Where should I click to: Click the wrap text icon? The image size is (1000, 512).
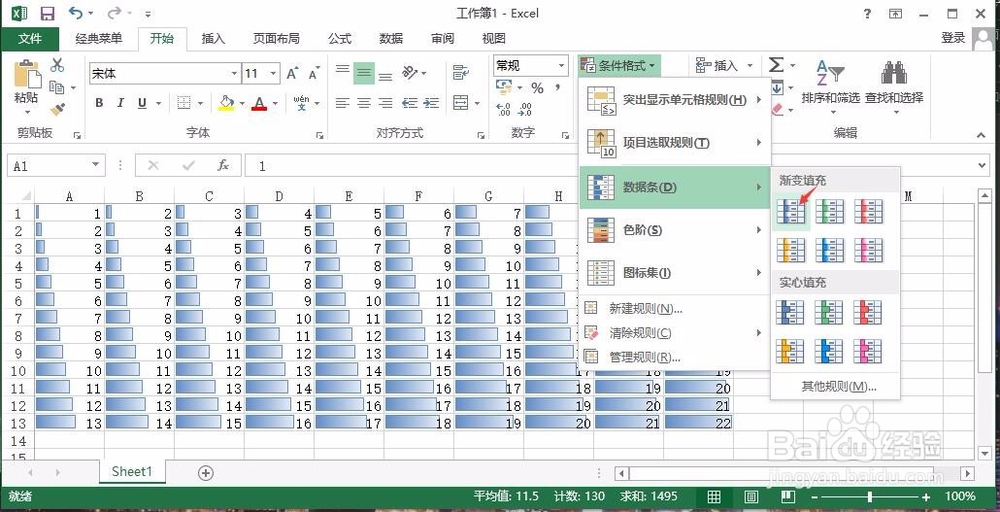point(460,73)
